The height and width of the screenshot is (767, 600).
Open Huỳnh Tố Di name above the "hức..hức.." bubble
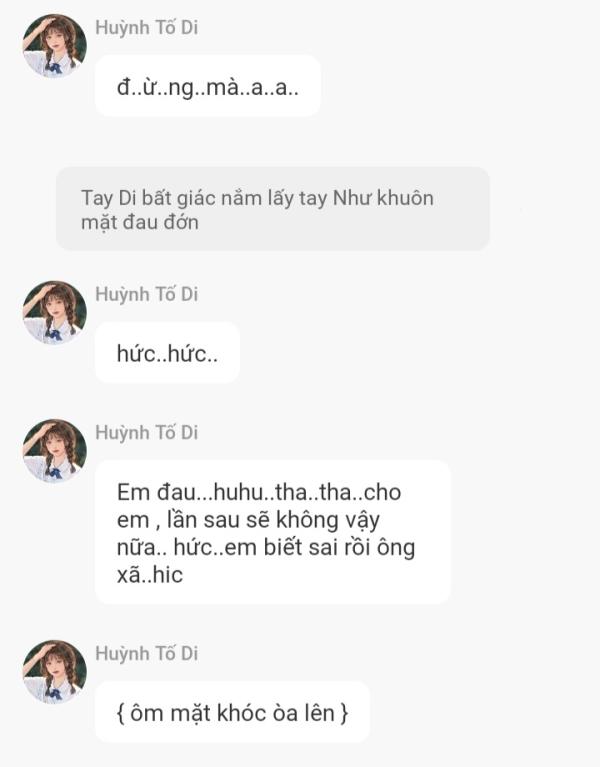147,294
